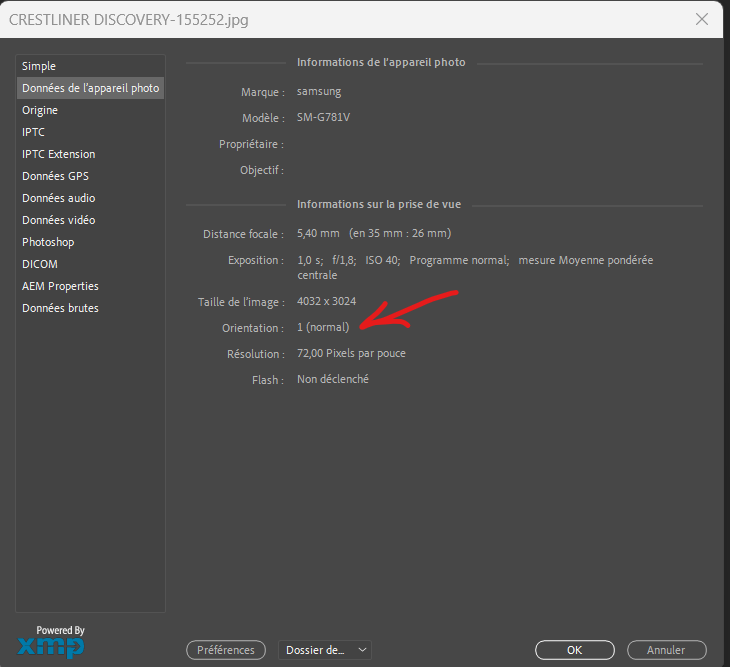Close the file info dialog
This screenshot has height=667, width=730.
click(702, 19)
